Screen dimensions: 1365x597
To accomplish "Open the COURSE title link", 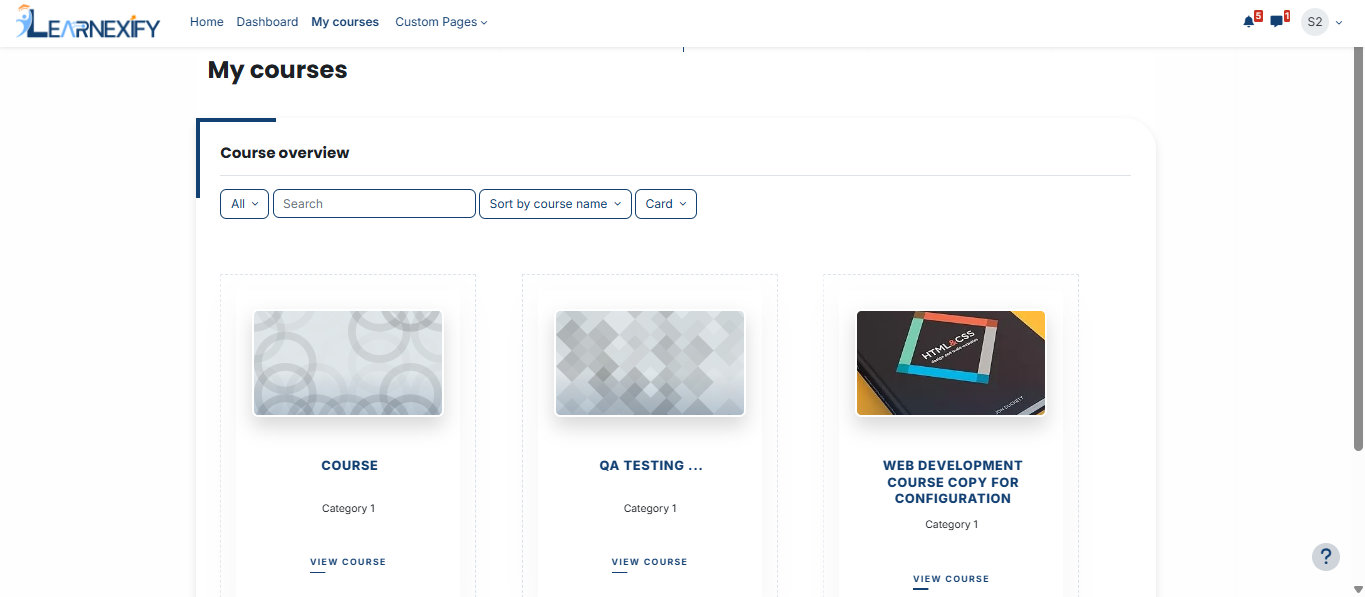I will click(350, 466).
